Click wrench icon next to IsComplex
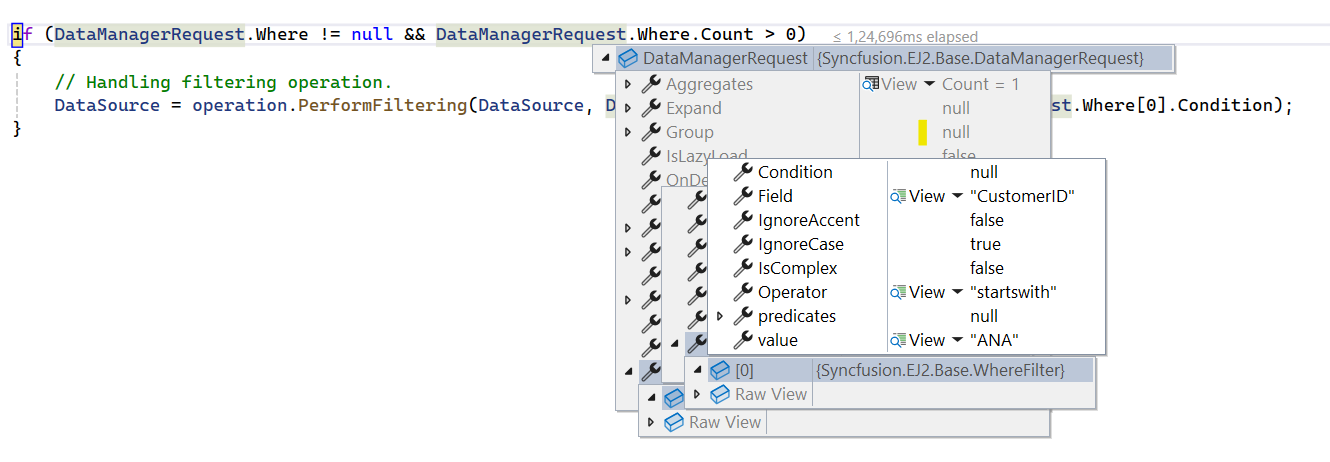1330x462 pixels. click(742, 268)
